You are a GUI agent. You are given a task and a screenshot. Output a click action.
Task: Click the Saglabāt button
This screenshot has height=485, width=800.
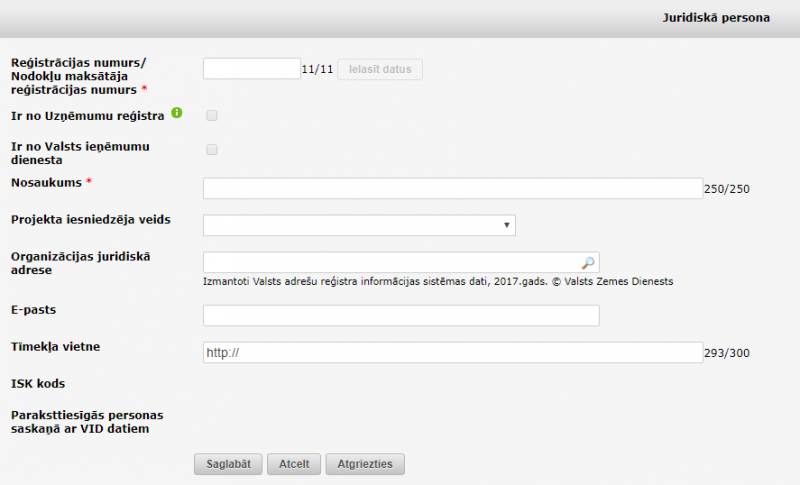point(227,464)
